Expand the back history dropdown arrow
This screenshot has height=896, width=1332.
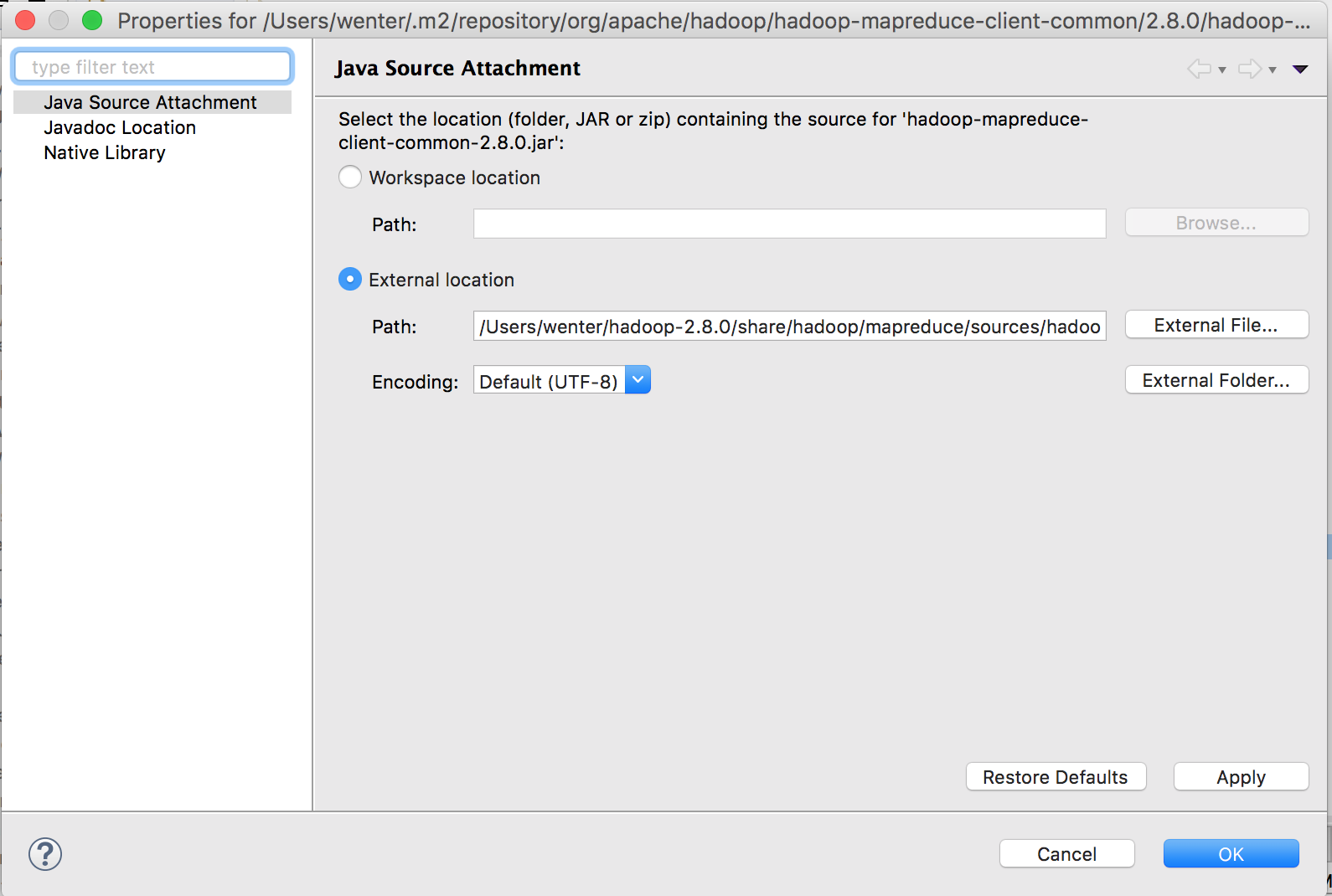(1222, 70)
